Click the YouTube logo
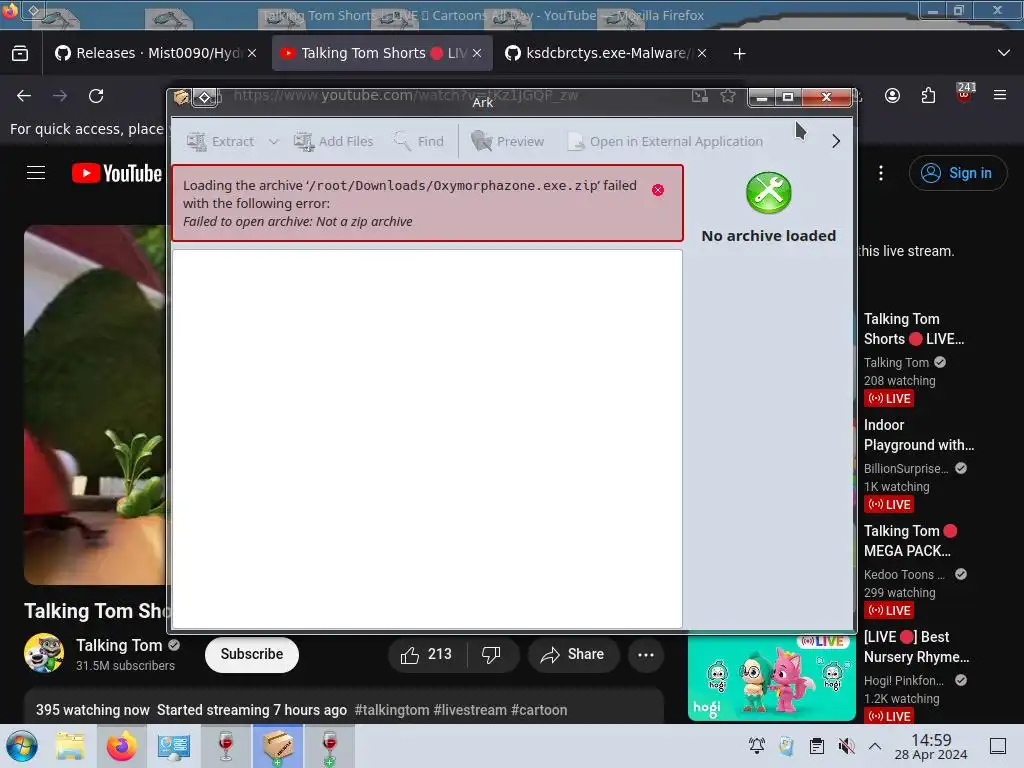 pos(117,173)
